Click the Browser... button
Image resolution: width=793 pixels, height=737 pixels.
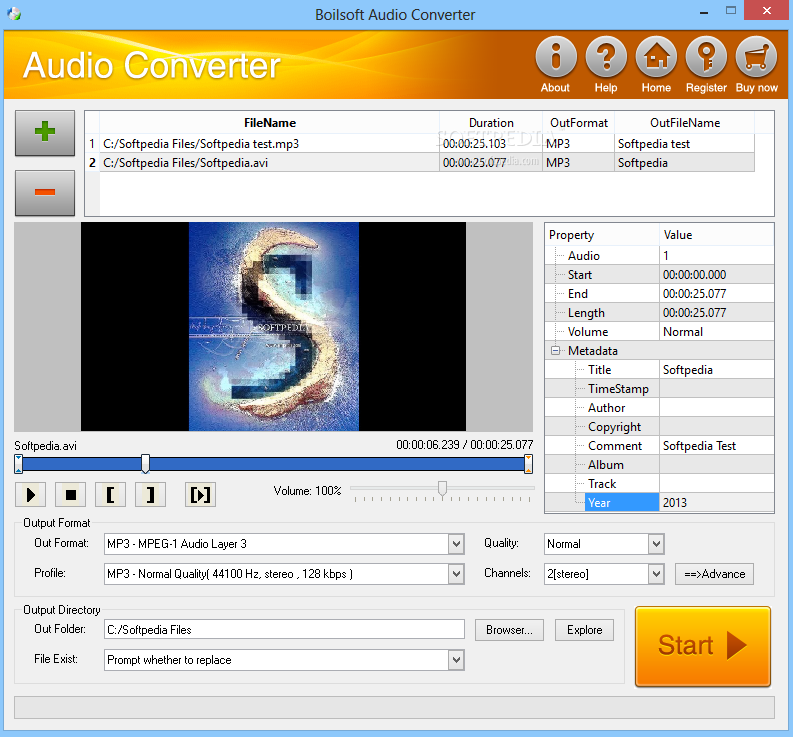pos(509,630)
